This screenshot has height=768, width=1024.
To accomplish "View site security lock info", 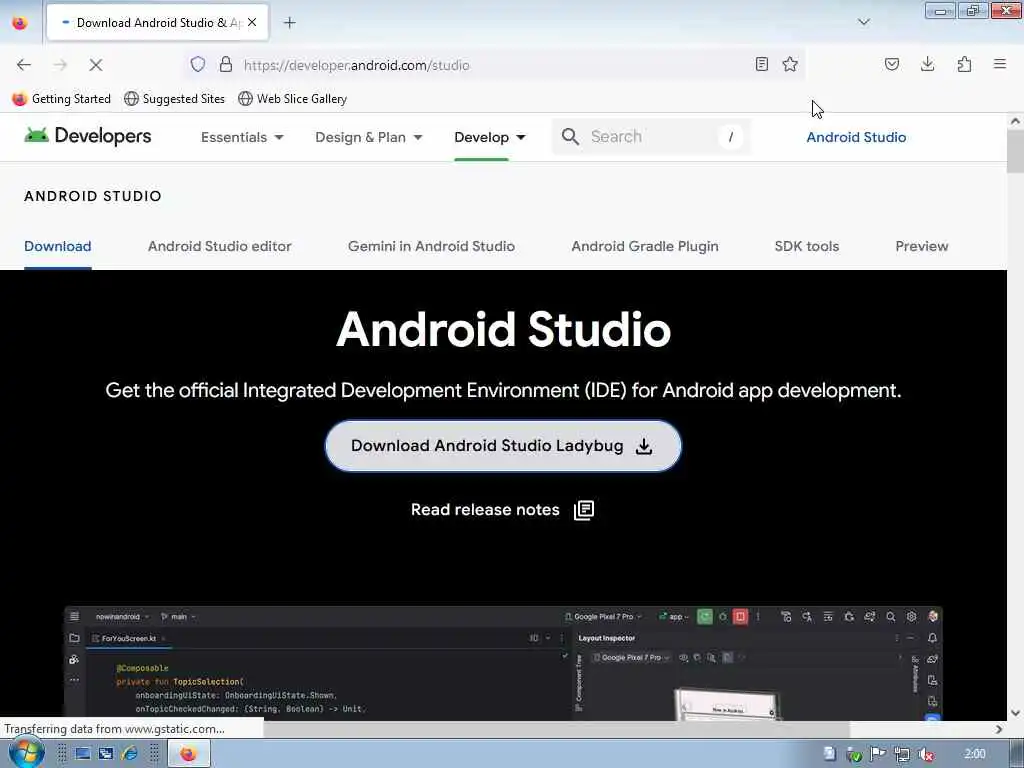I will coord(225,64).
